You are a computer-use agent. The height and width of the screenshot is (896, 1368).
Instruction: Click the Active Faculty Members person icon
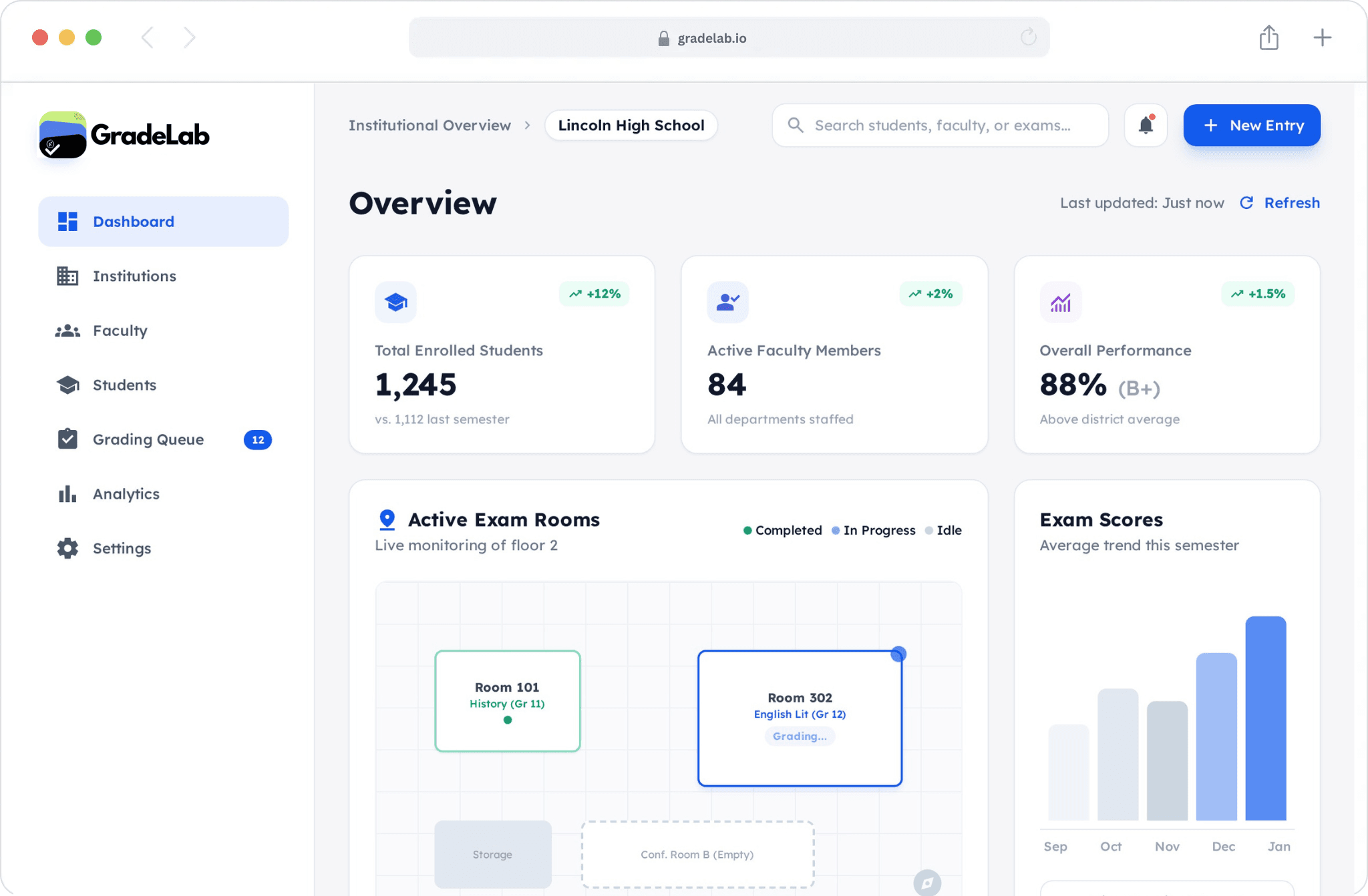(728, 302)
